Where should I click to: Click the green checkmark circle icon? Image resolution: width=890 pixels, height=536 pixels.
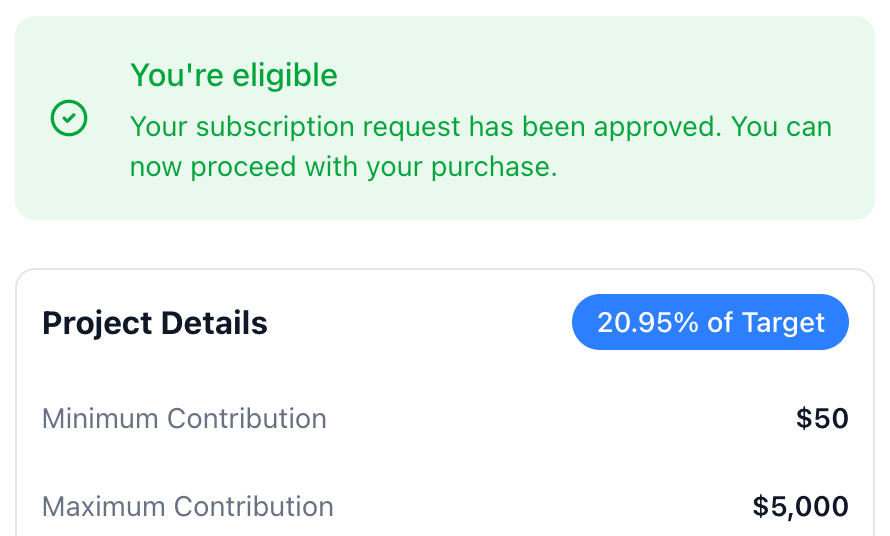69,118
